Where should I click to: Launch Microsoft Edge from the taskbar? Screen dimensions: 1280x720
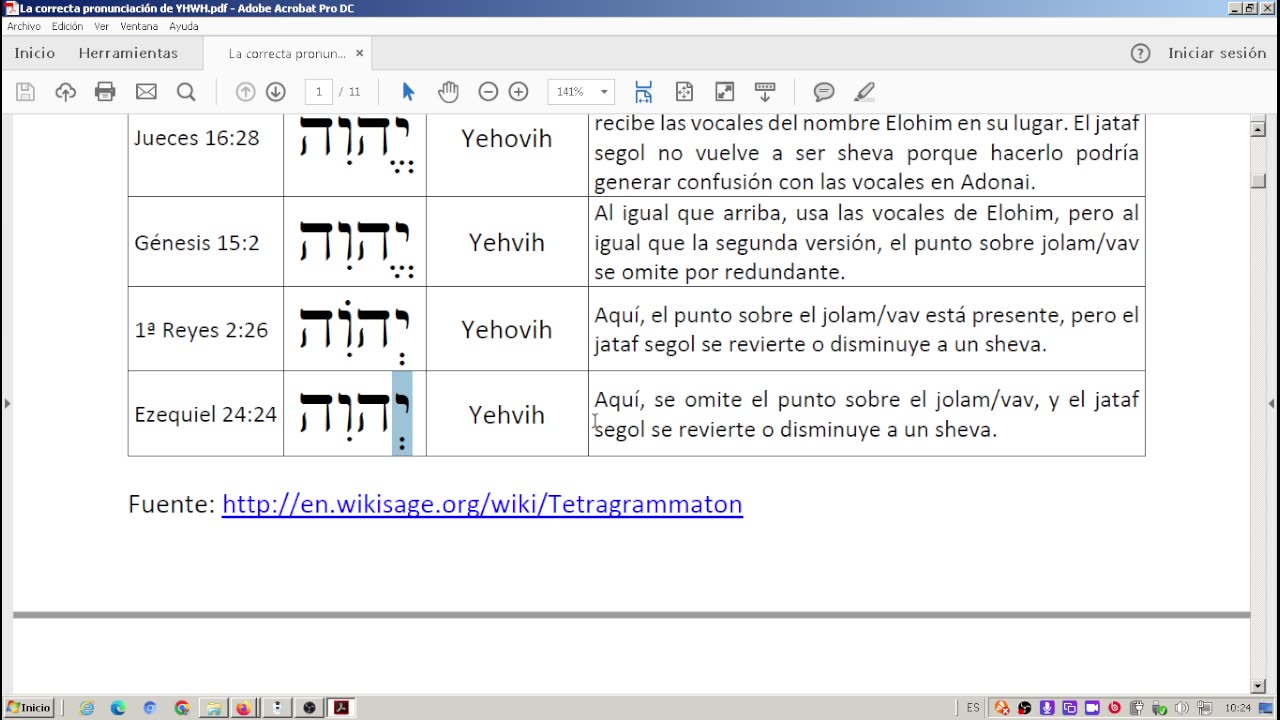pyautogui.click(x=118, y=708)
